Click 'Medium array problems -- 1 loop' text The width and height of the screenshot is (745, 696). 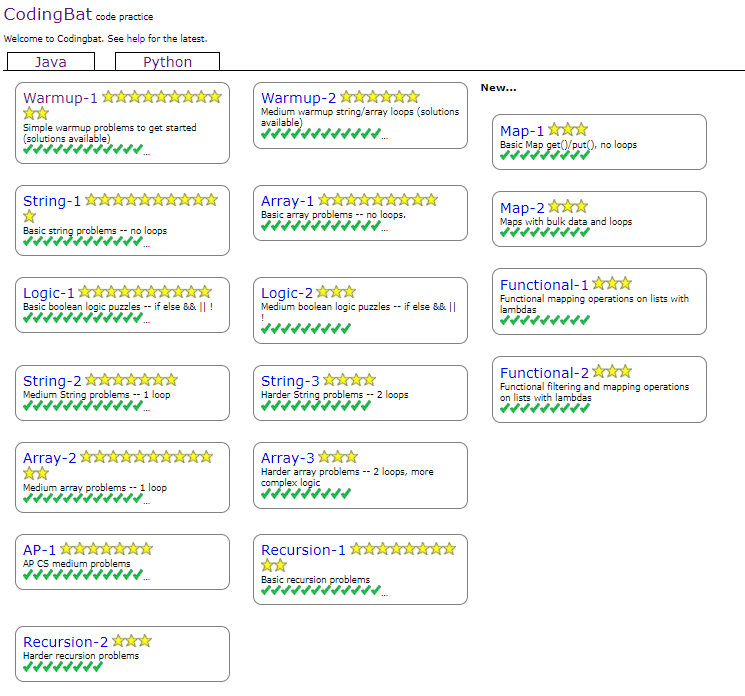[x=95, y=487]
